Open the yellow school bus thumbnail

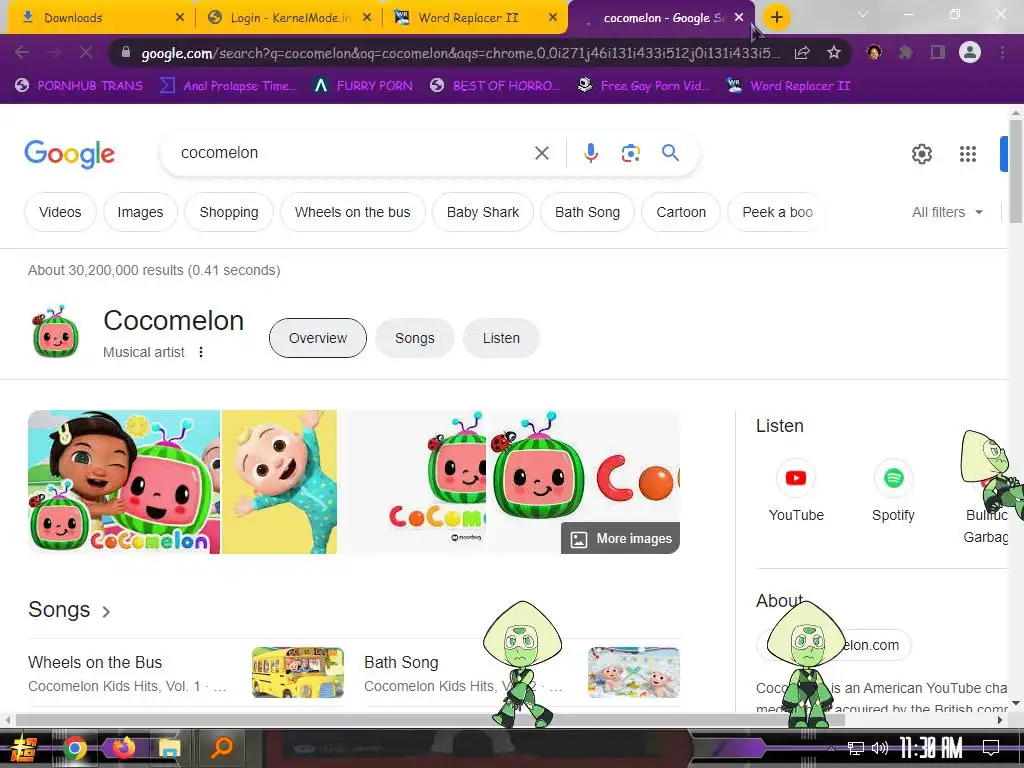(298, 672)
